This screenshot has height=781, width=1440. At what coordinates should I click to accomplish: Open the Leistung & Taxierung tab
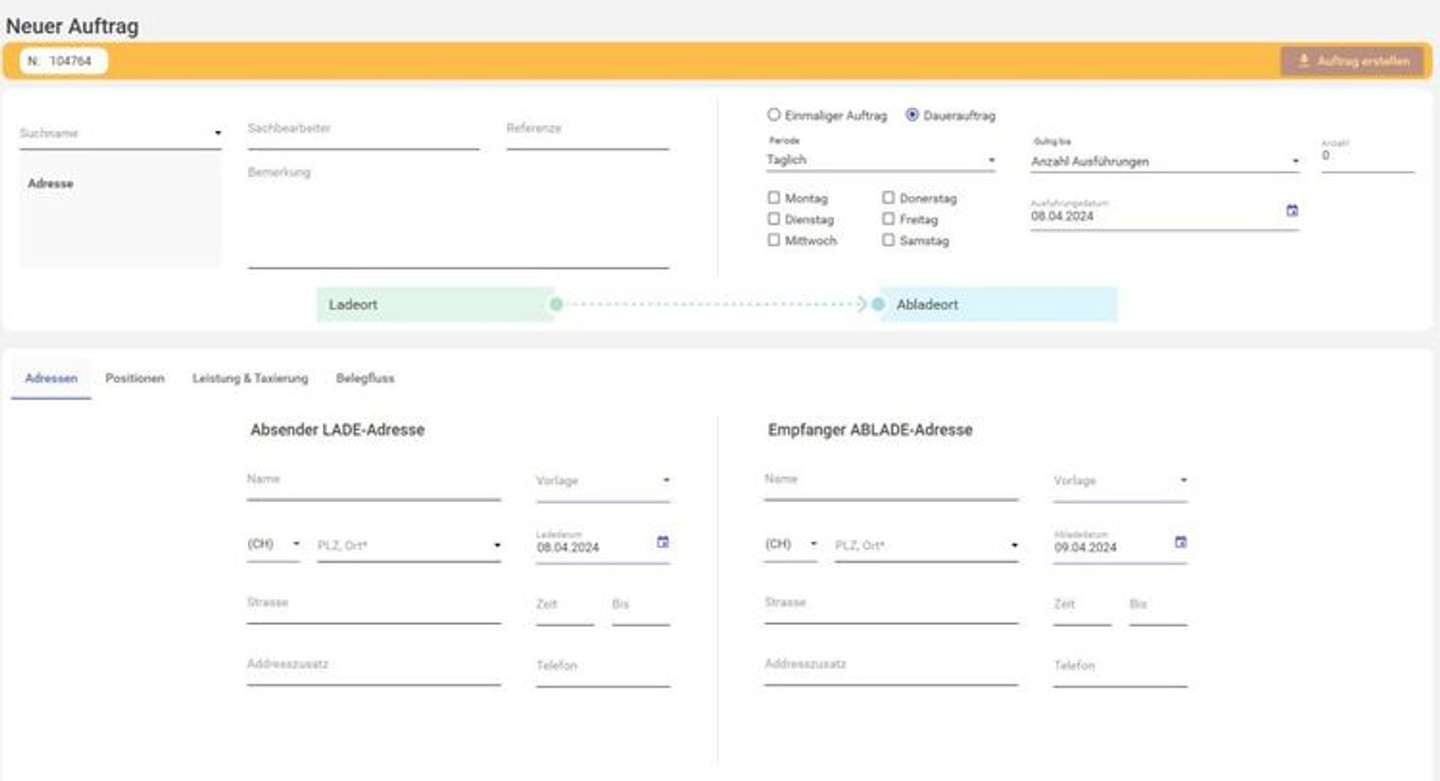point(250,378)
